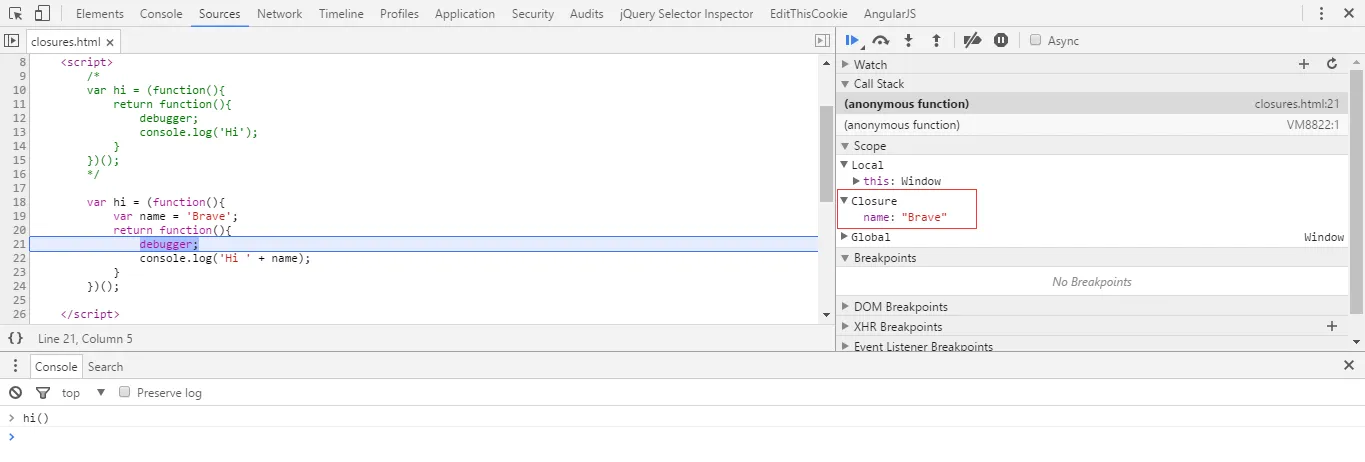Enable the Async checkbox
1365x462 pixels.
(1036, 41)
